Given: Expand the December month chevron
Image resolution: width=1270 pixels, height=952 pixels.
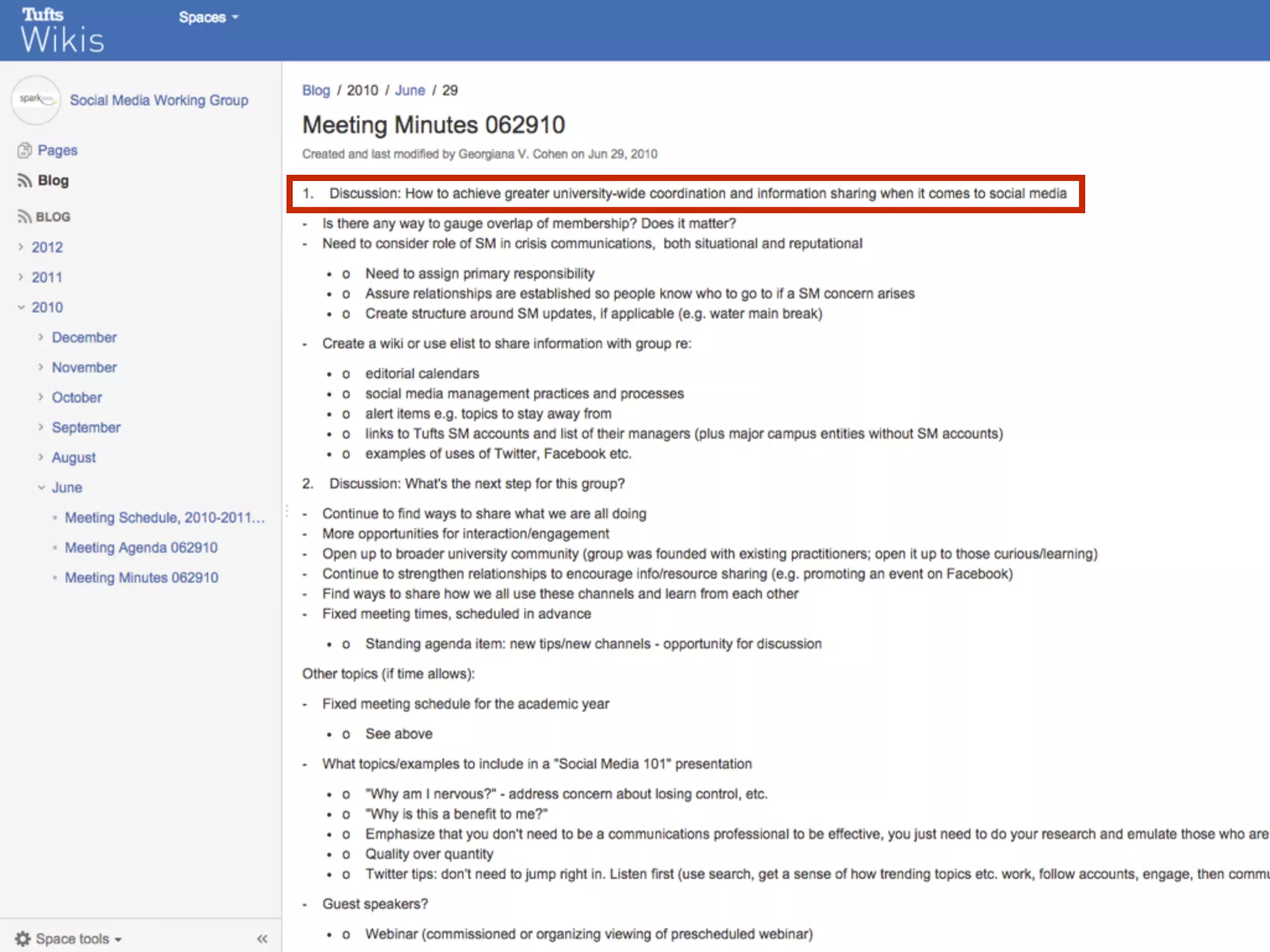Looking at the screenshot, I should click(x=41, y=337).
